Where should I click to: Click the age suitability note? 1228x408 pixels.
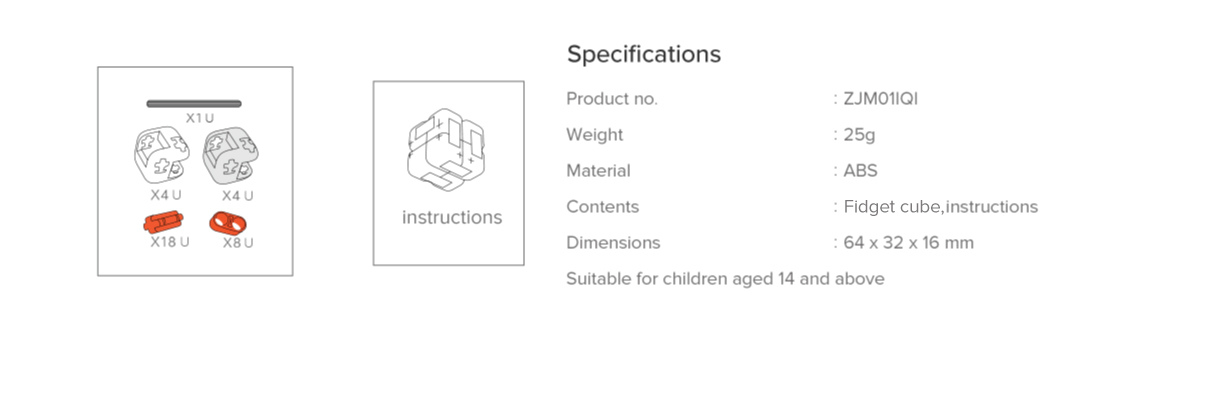click(x=725, y=279)
